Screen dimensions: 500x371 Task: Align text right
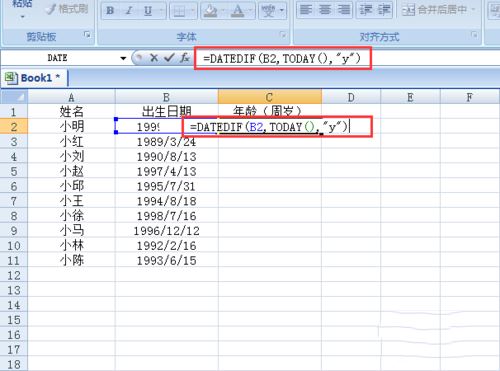pyautogui.click(x=343, y=10)
